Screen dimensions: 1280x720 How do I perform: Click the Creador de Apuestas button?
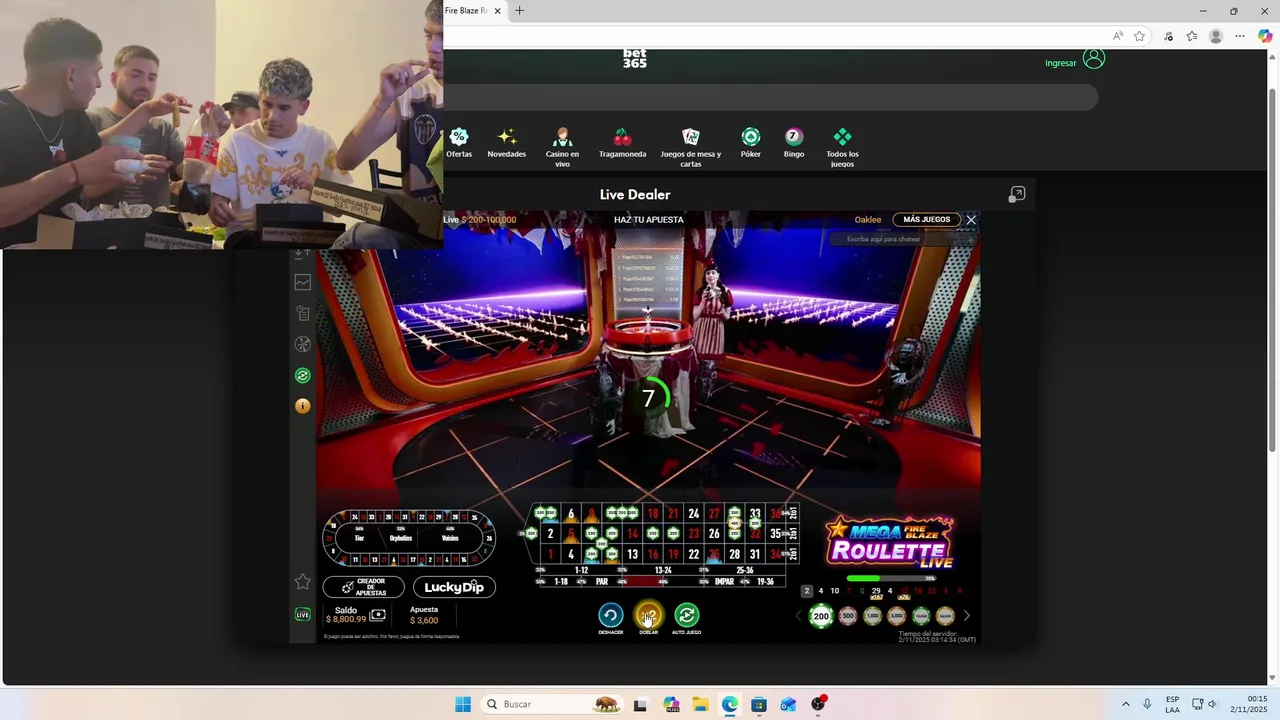[363, 587]
